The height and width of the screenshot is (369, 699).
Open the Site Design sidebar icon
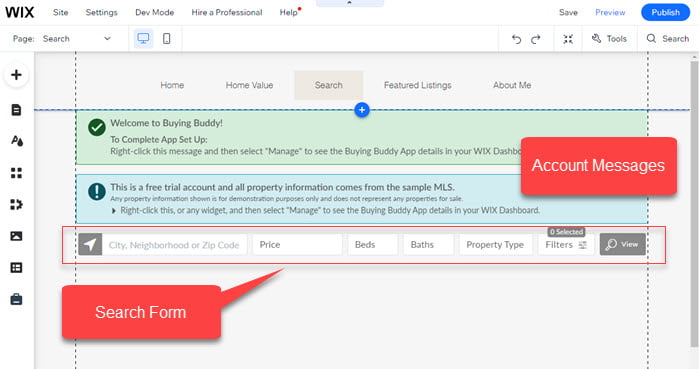pyautogui.click(x=16, y=141)
